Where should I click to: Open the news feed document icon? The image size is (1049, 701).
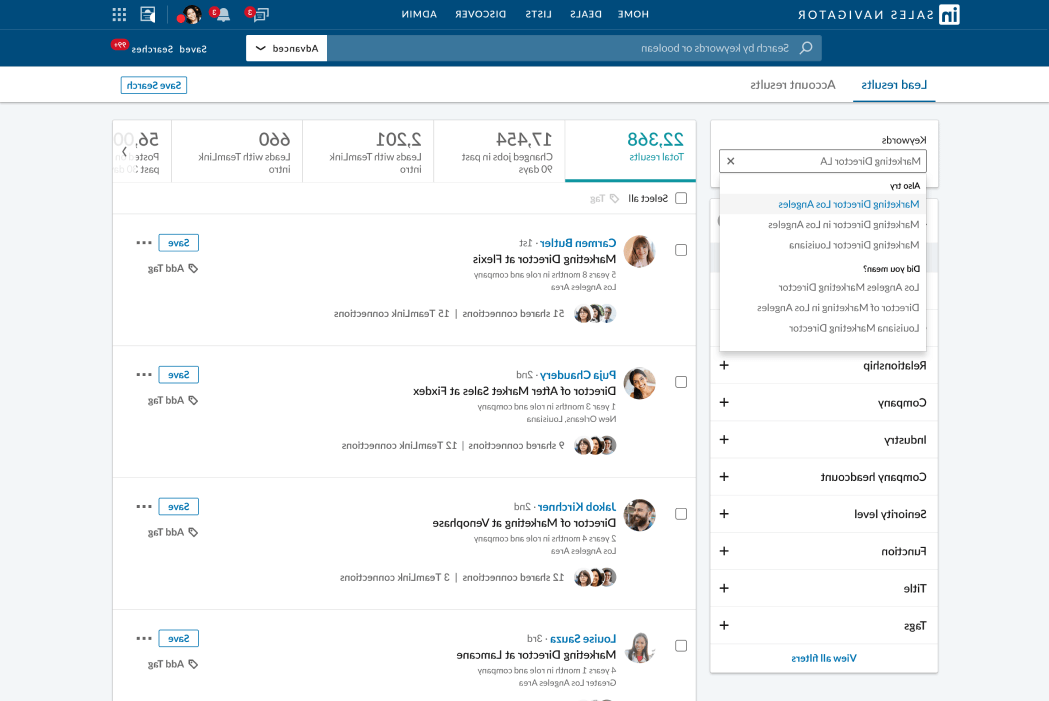tap(148, 14)
